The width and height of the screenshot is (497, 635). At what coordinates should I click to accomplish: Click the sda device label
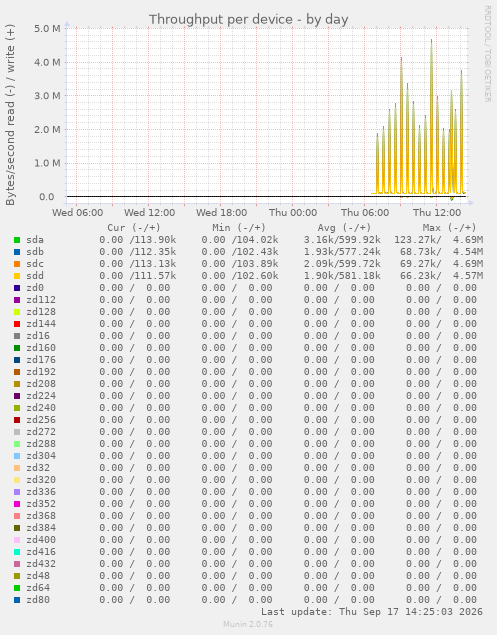tap(35, 240)
